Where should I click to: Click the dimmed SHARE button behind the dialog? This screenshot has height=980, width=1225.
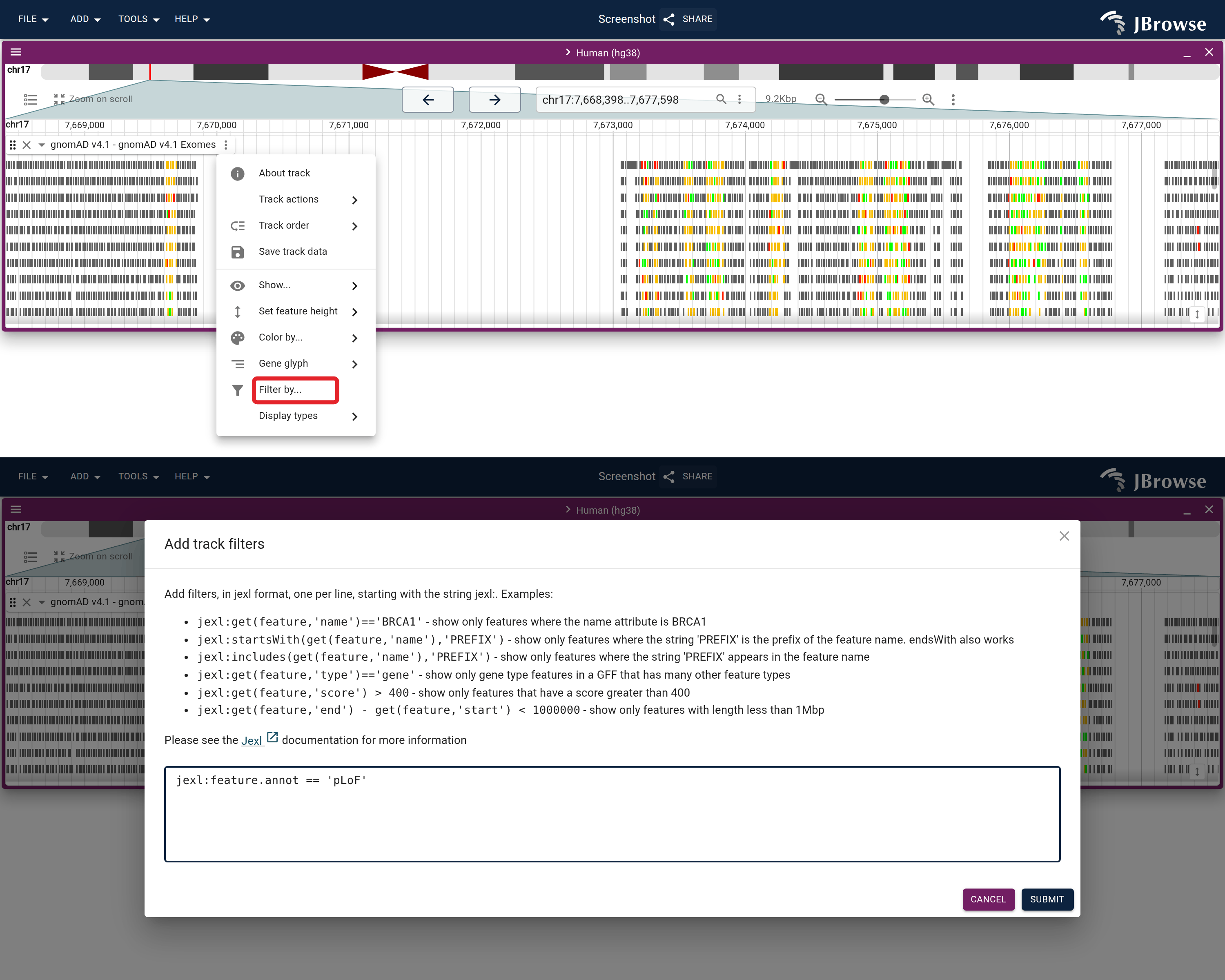point(688,477)
